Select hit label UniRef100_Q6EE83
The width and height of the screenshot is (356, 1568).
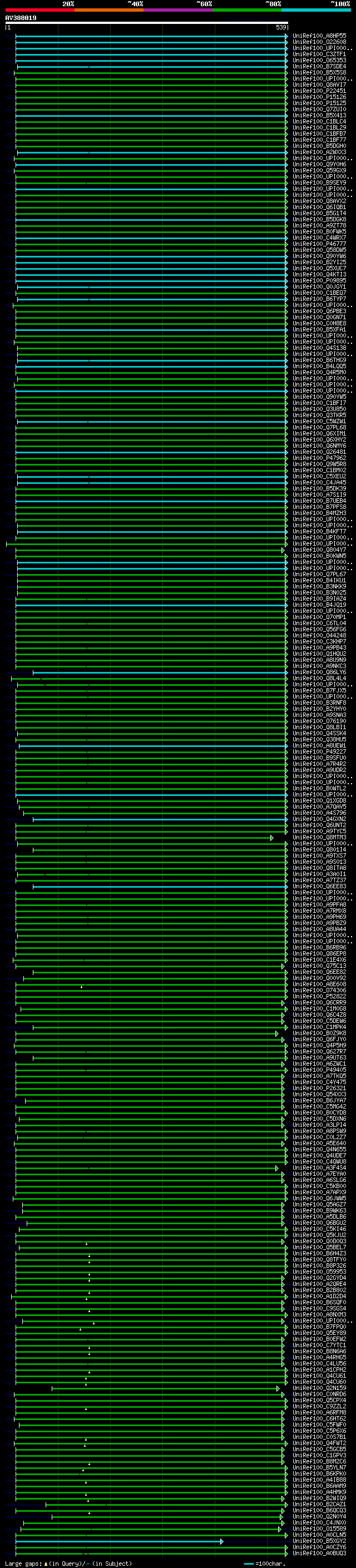click(x=319, y=886)
